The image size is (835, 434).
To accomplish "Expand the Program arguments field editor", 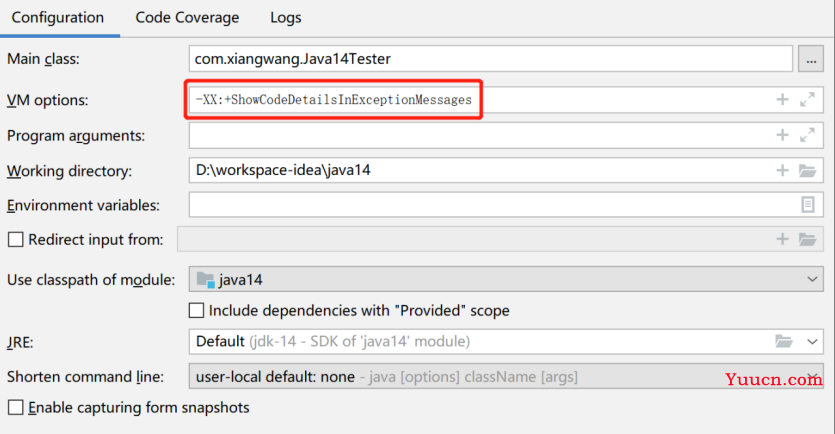I will pos(807,135).
